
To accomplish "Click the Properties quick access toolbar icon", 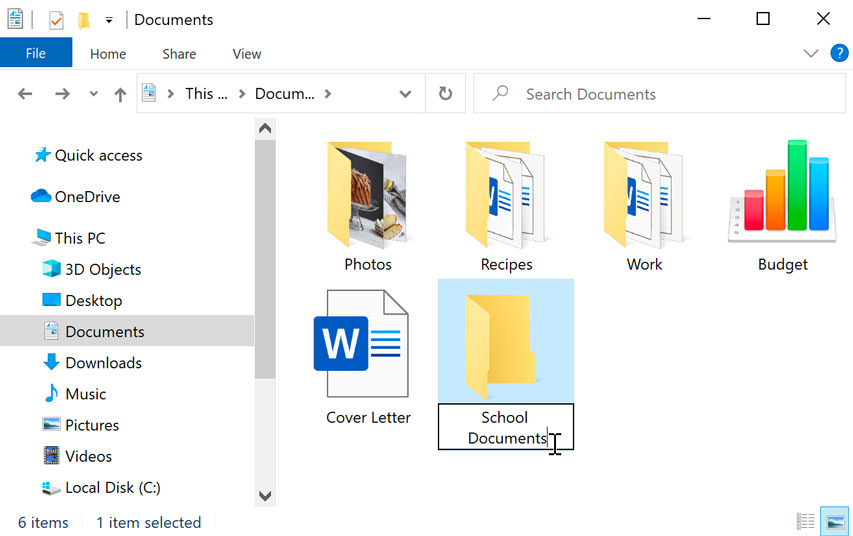I will click(x=56, y=19).
